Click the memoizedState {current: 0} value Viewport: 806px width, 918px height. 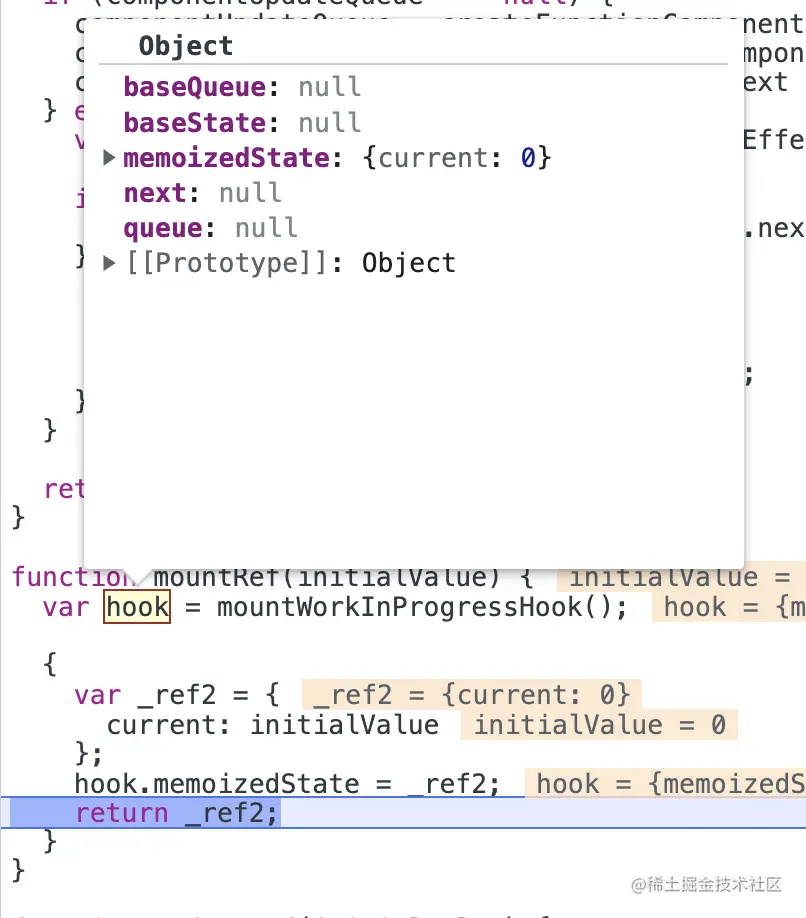pos(457,158)
